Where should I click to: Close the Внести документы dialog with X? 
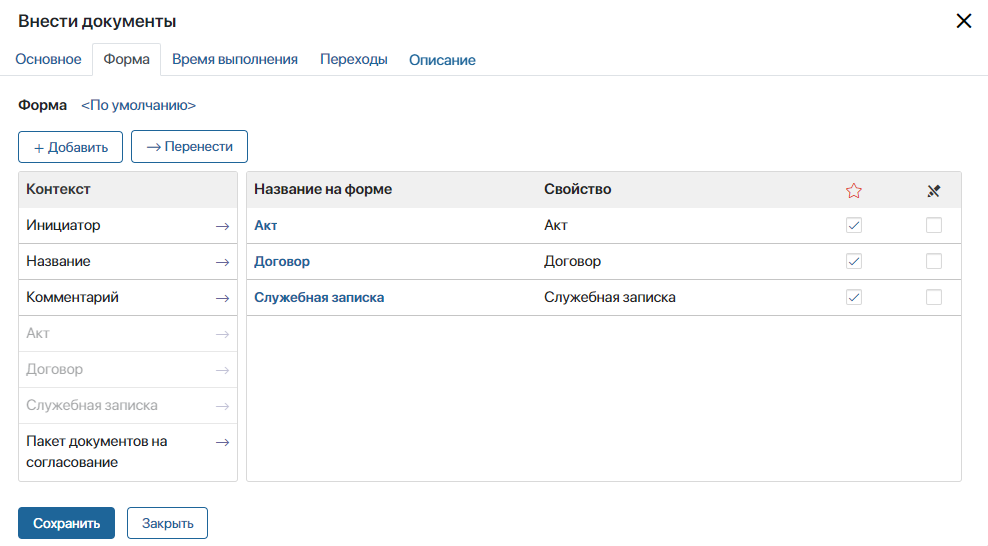tap(963, 21)
